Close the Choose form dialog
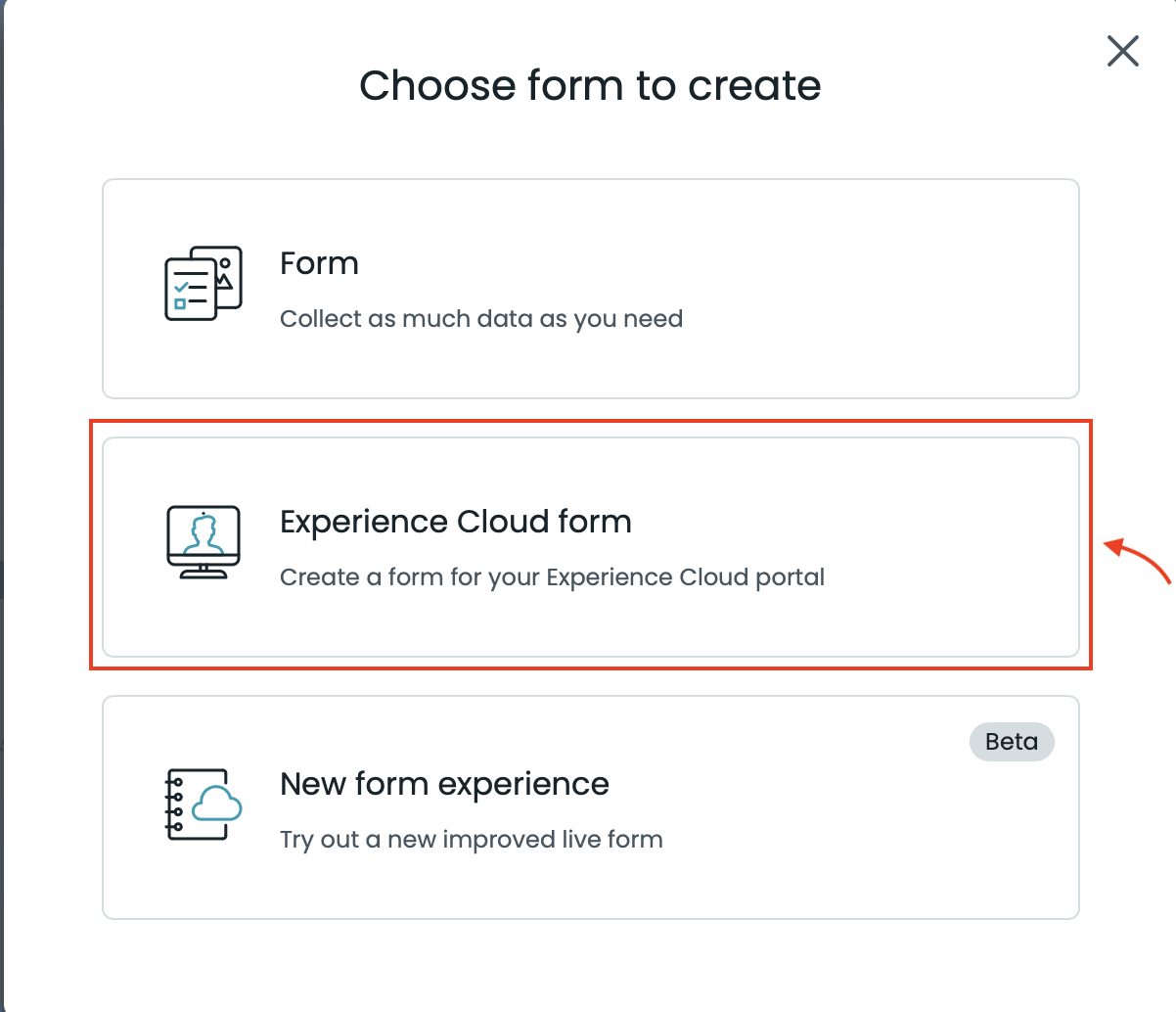The width and height of the screenshot is (1176, 1012). (1122, 51)
